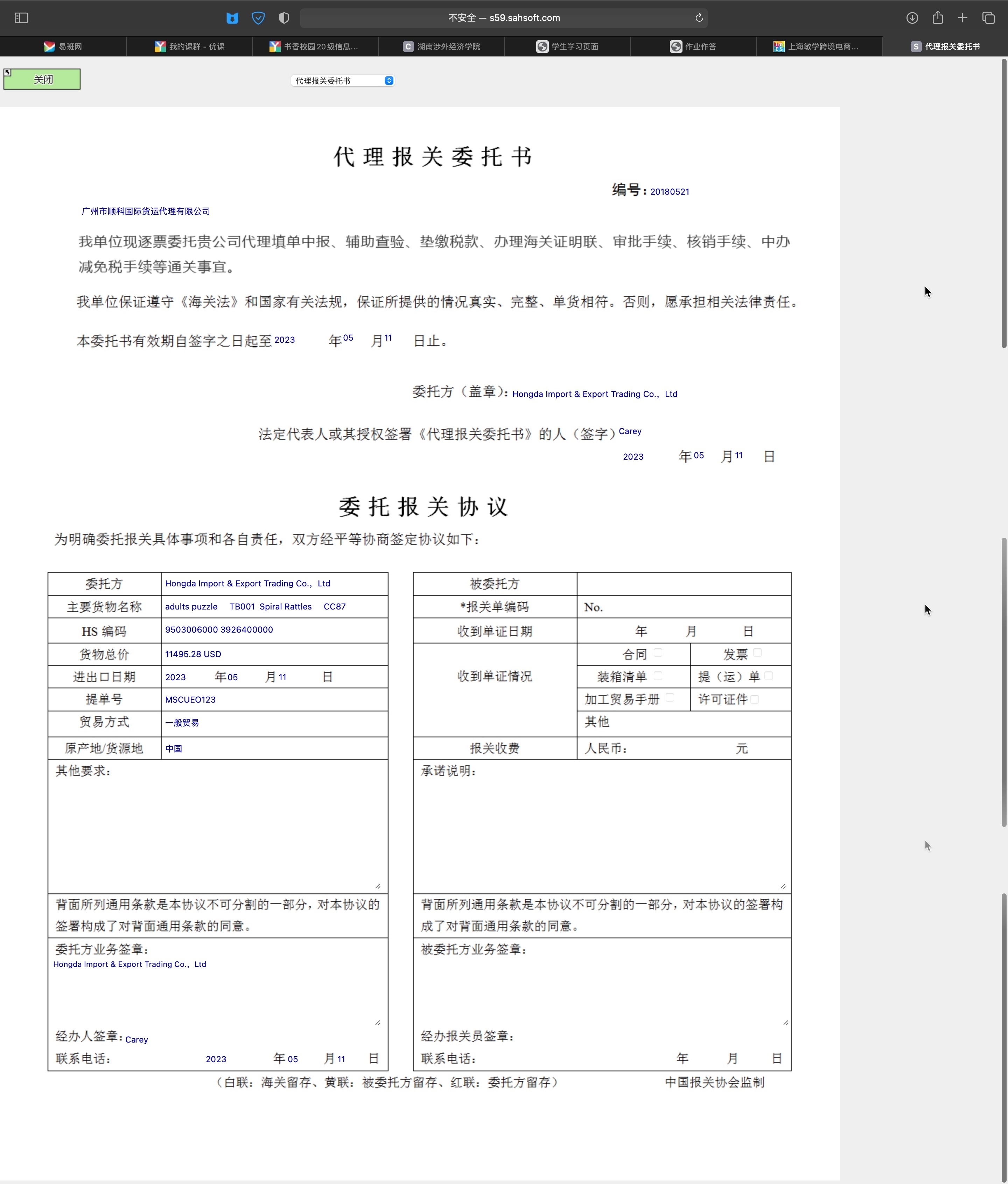Check the 发票 checkbox

pos(757,653)
